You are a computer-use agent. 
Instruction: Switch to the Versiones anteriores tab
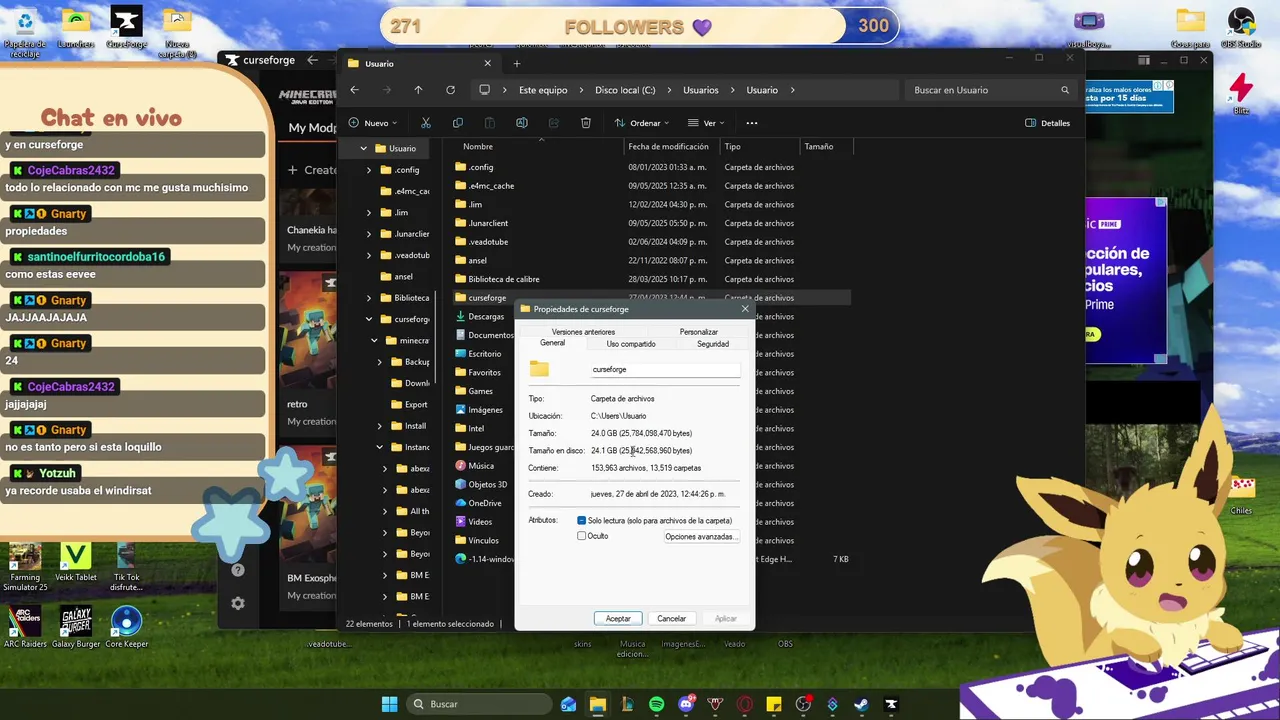pyautogui.click(x=583, y=332)
